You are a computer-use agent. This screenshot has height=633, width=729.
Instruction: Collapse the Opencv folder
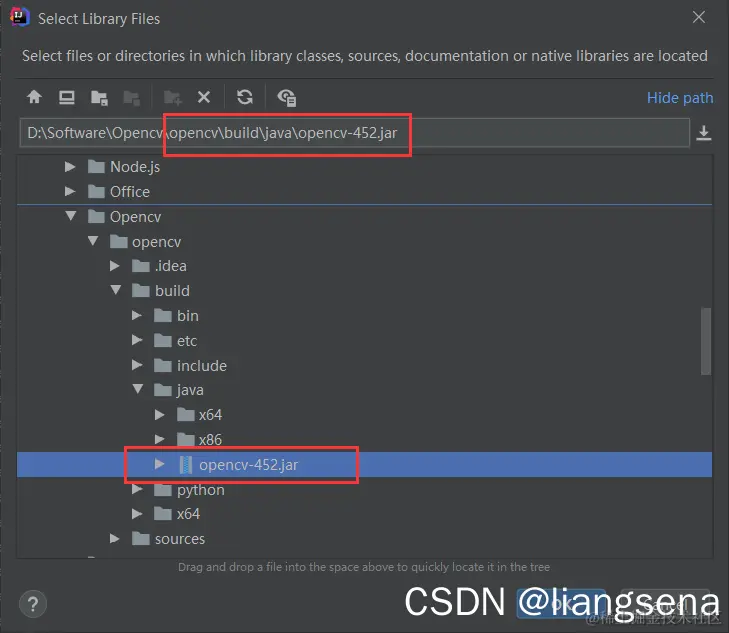[70, 216]
